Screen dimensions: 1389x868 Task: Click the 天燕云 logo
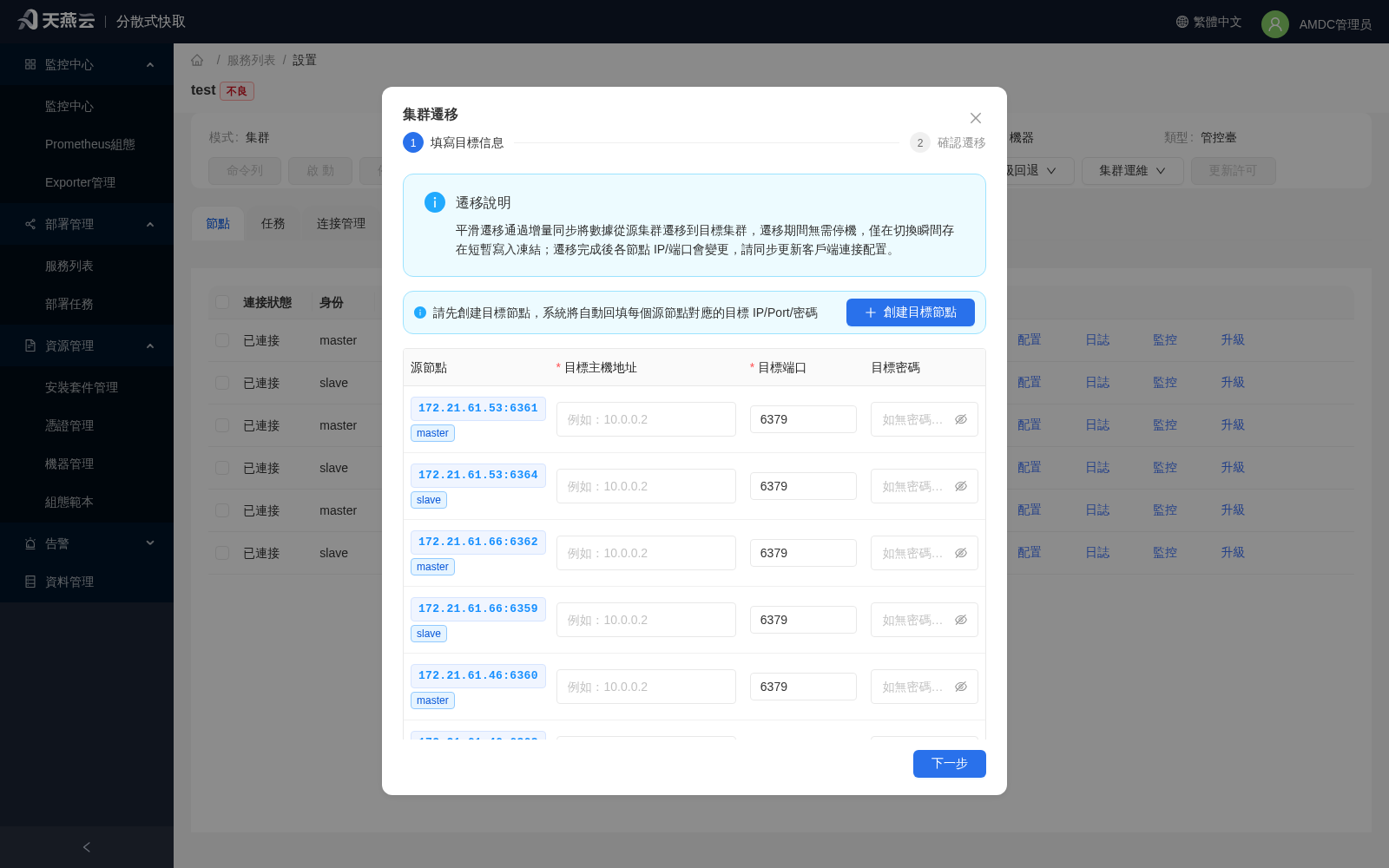coord(56,20)
